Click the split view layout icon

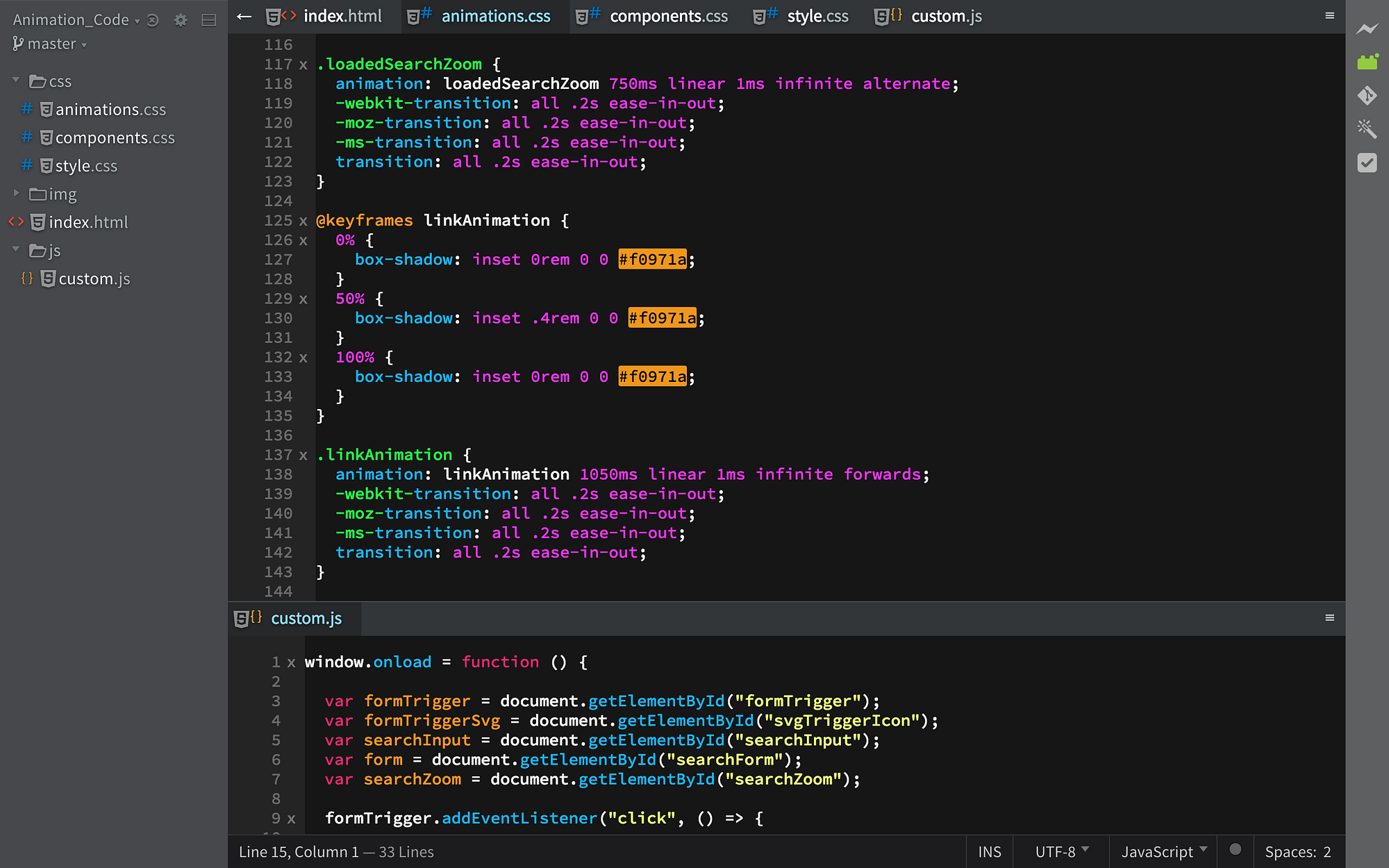[x=208, y=20]
